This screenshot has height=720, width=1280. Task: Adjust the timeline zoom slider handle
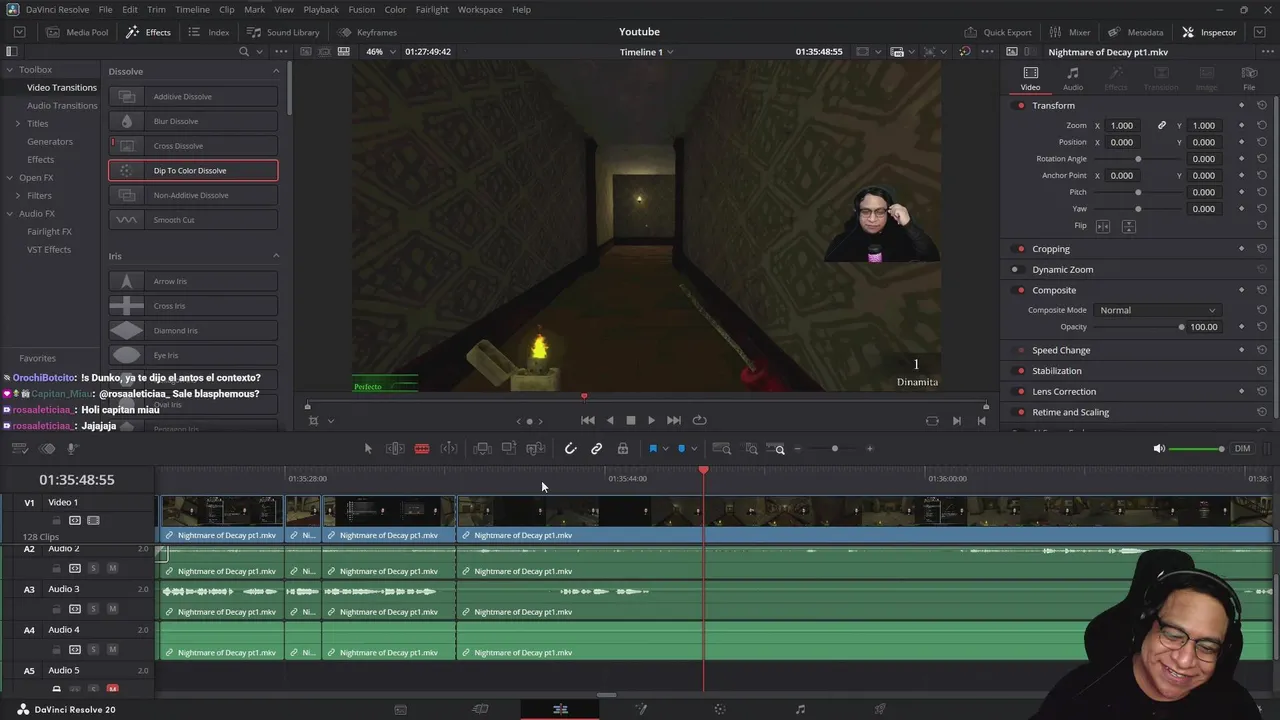coord(834,449)
